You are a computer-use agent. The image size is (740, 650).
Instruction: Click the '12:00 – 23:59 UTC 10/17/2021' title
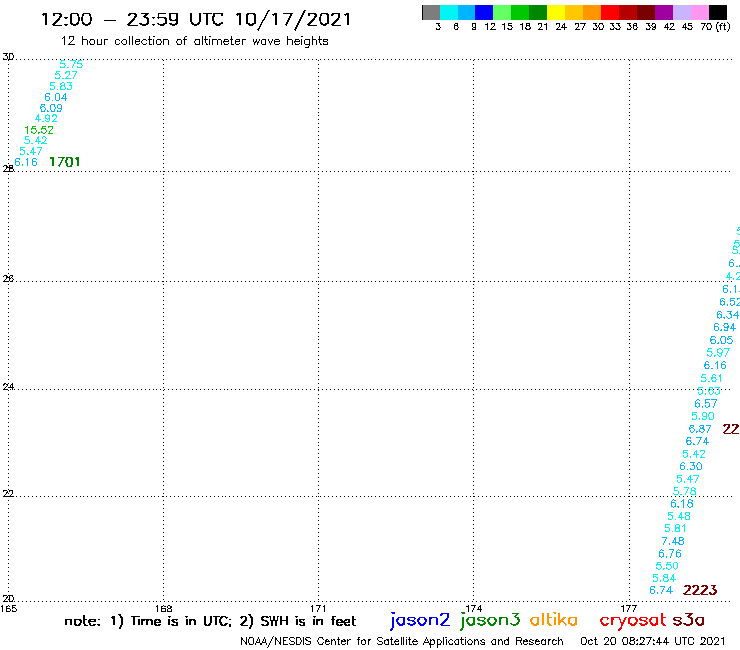tap(196, 19)
